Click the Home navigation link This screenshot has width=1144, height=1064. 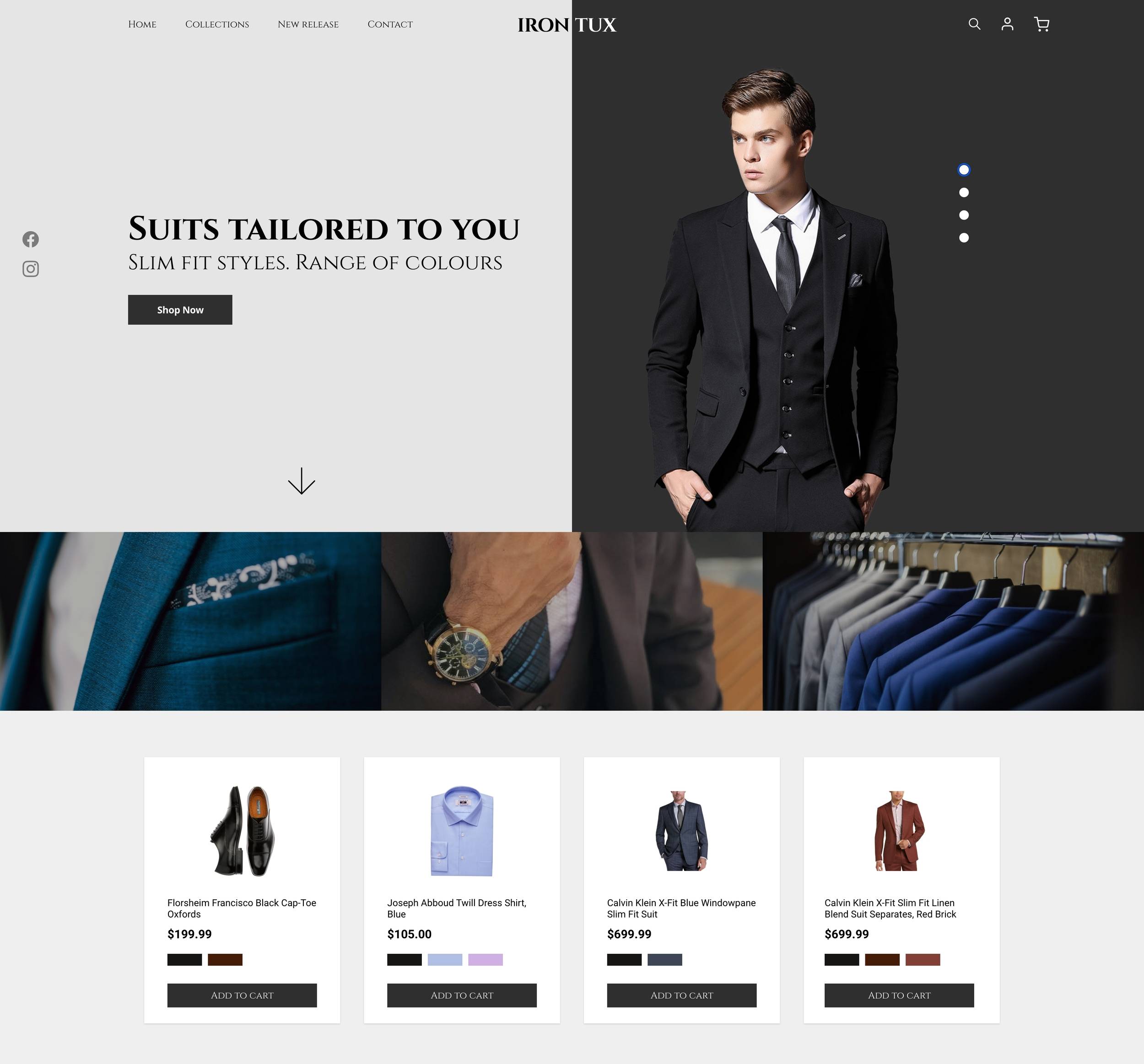pyautogui.click(x=141, y=24)
